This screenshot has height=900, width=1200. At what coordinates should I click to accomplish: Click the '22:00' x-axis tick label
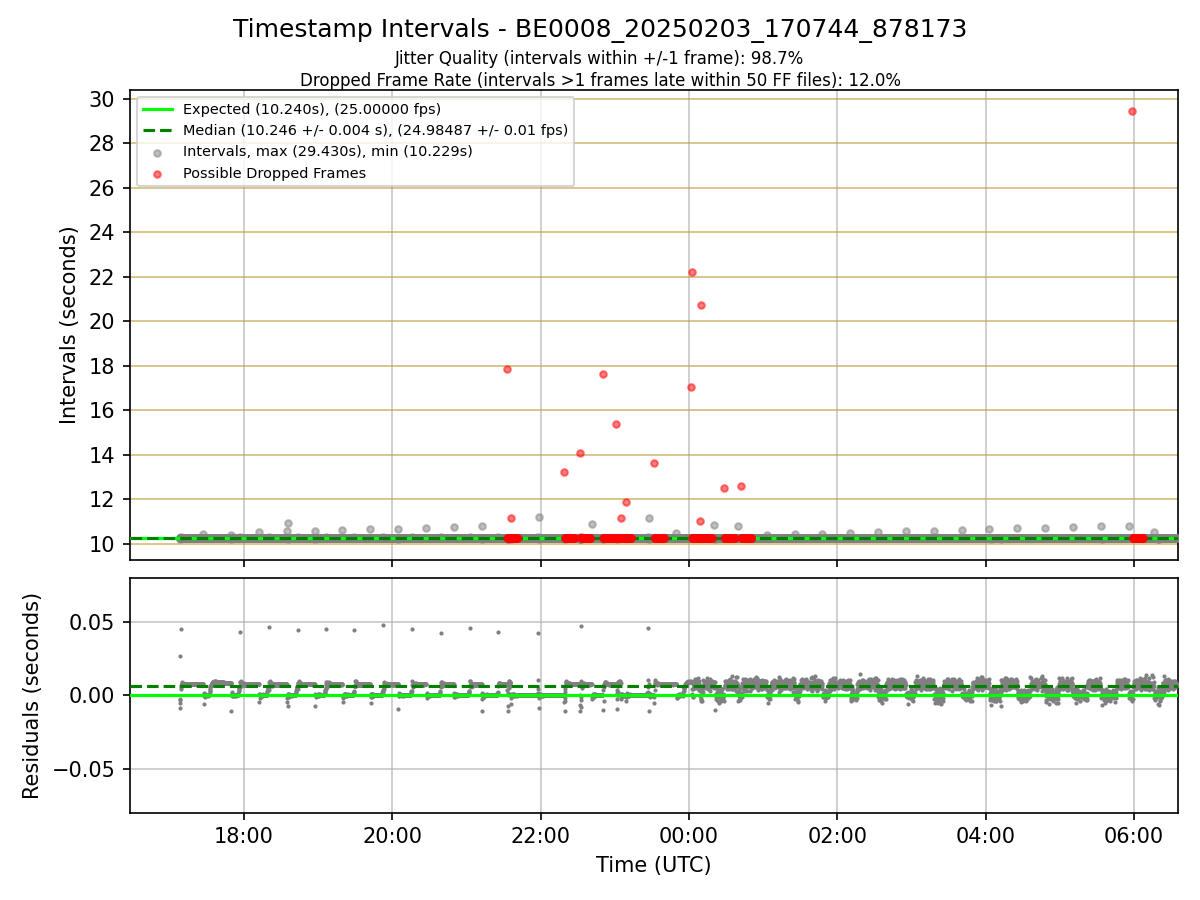pos(541,835)
